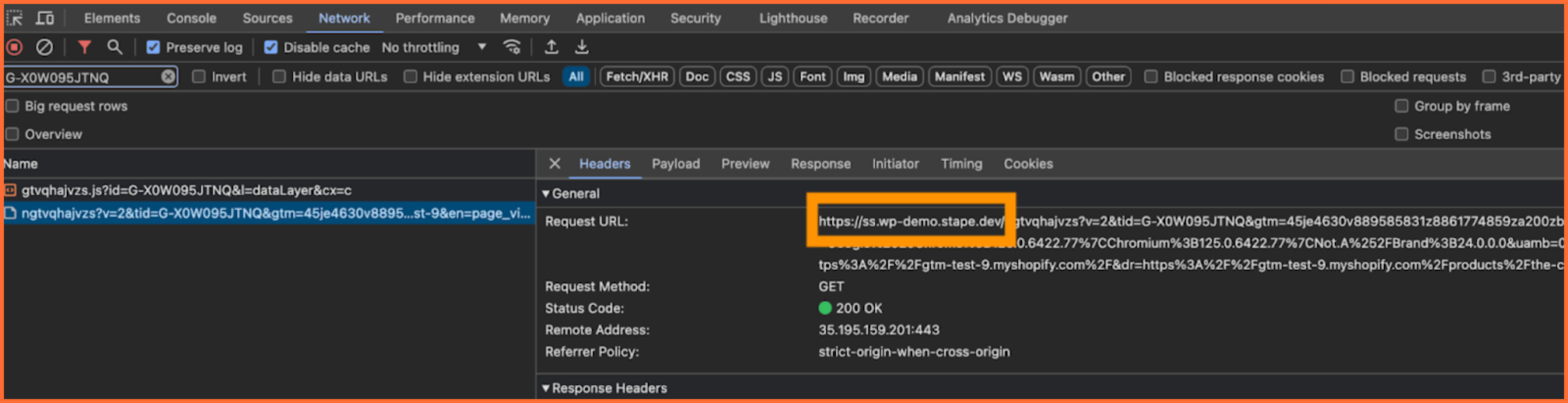Filter by WS requests
1568x403 pixels.
tap(1012, 76)
